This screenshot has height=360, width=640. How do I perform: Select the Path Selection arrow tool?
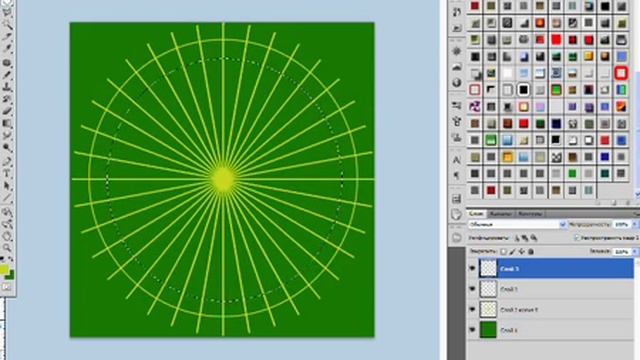tap(7, 186)
